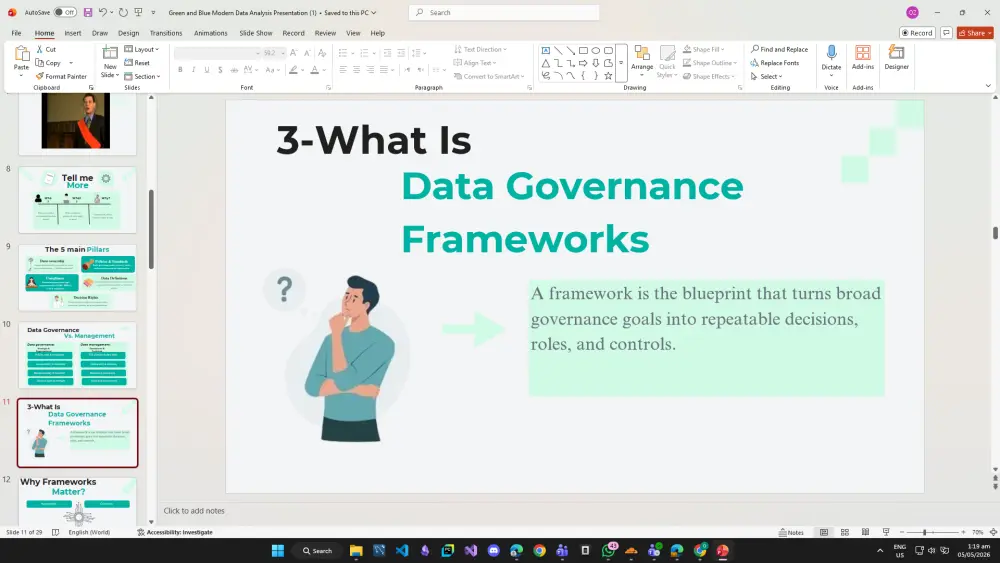Click the Share button
This screenshot has width=1000, height=563.
click(x=975, y=33)
